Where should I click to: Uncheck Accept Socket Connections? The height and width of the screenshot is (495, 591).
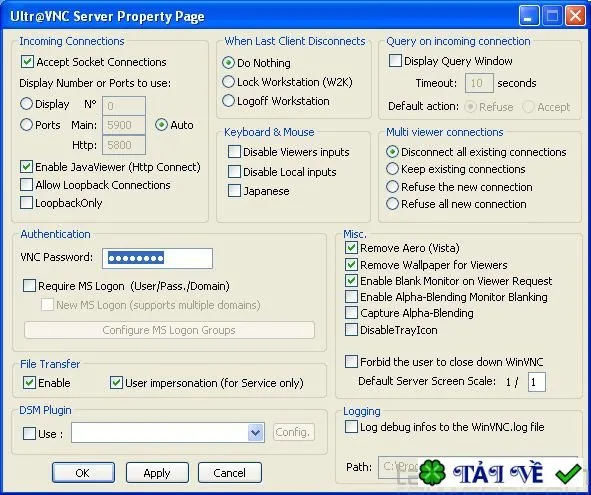click(27, 62)
